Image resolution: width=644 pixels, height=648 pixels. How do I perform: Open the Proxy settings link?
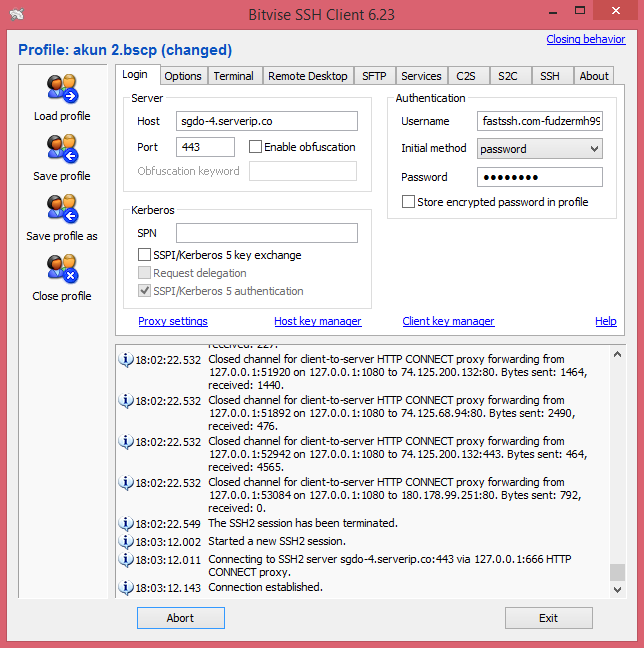click(x=173, y=321)
